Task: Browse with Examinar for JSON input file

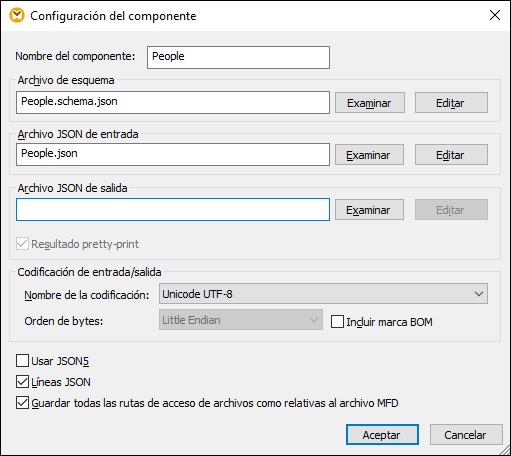Action: 369,155
